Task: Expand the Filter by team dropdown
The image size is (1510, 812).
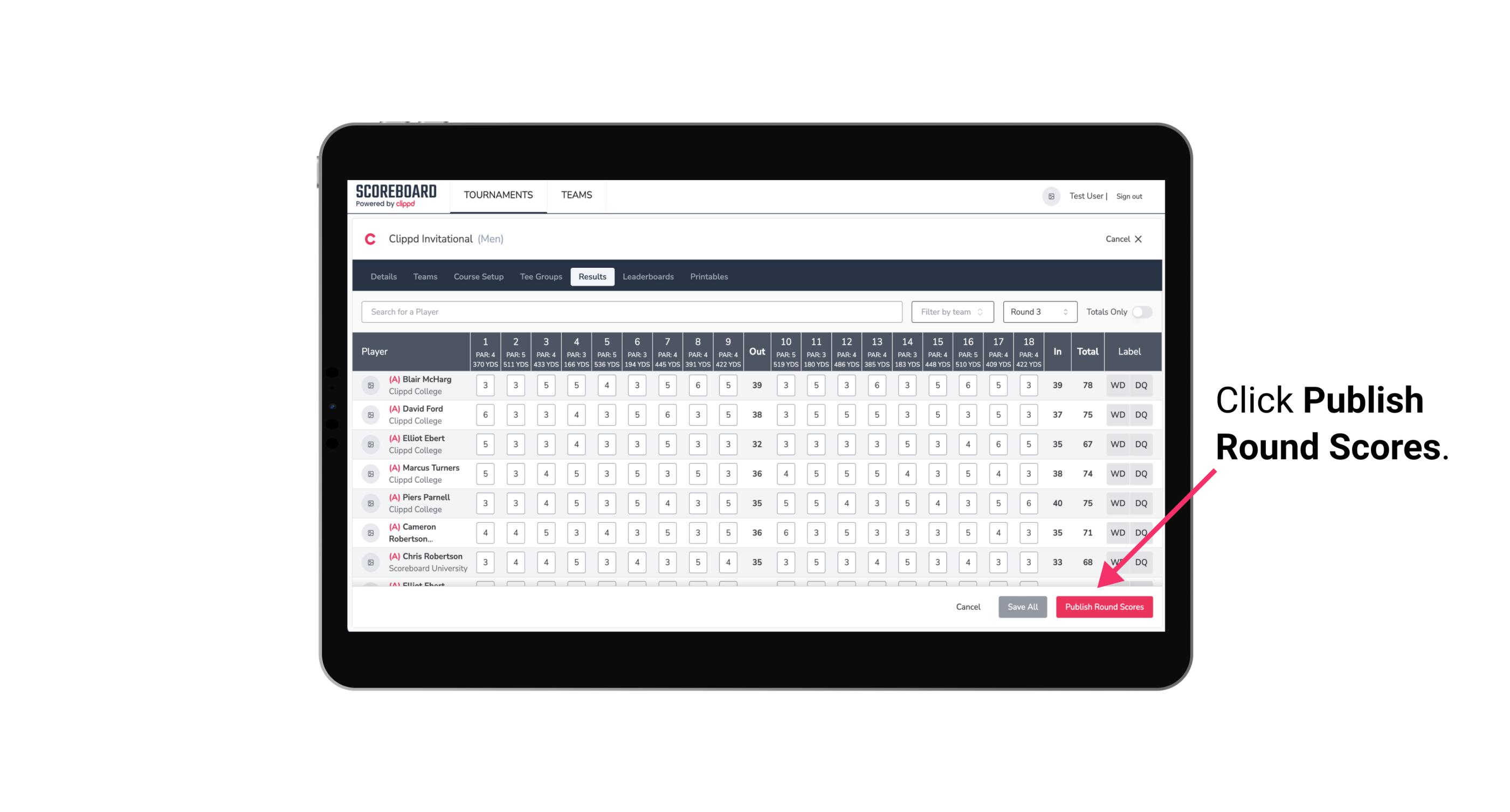Action: [951, 311]
